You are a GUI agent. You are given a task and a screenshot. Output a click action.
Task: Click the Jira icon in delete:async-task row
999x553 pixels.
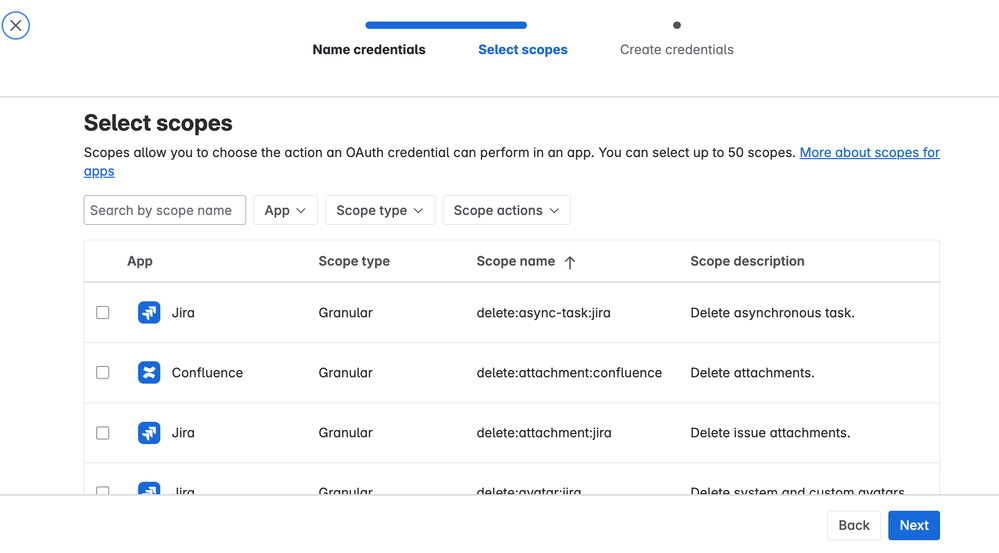149,313
